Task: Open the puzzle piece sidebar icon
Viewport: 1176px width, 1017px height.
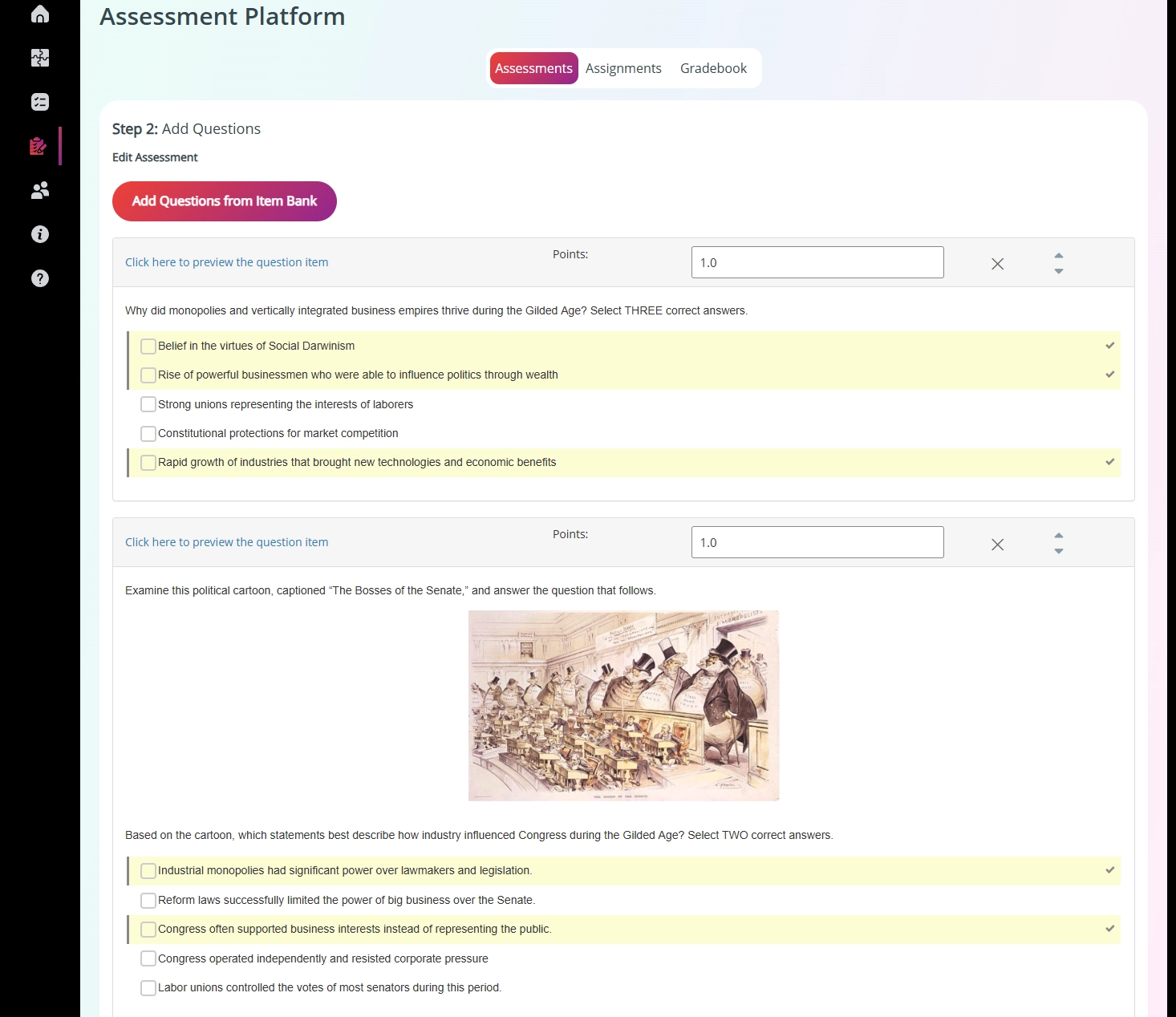Action: point(39,58)
